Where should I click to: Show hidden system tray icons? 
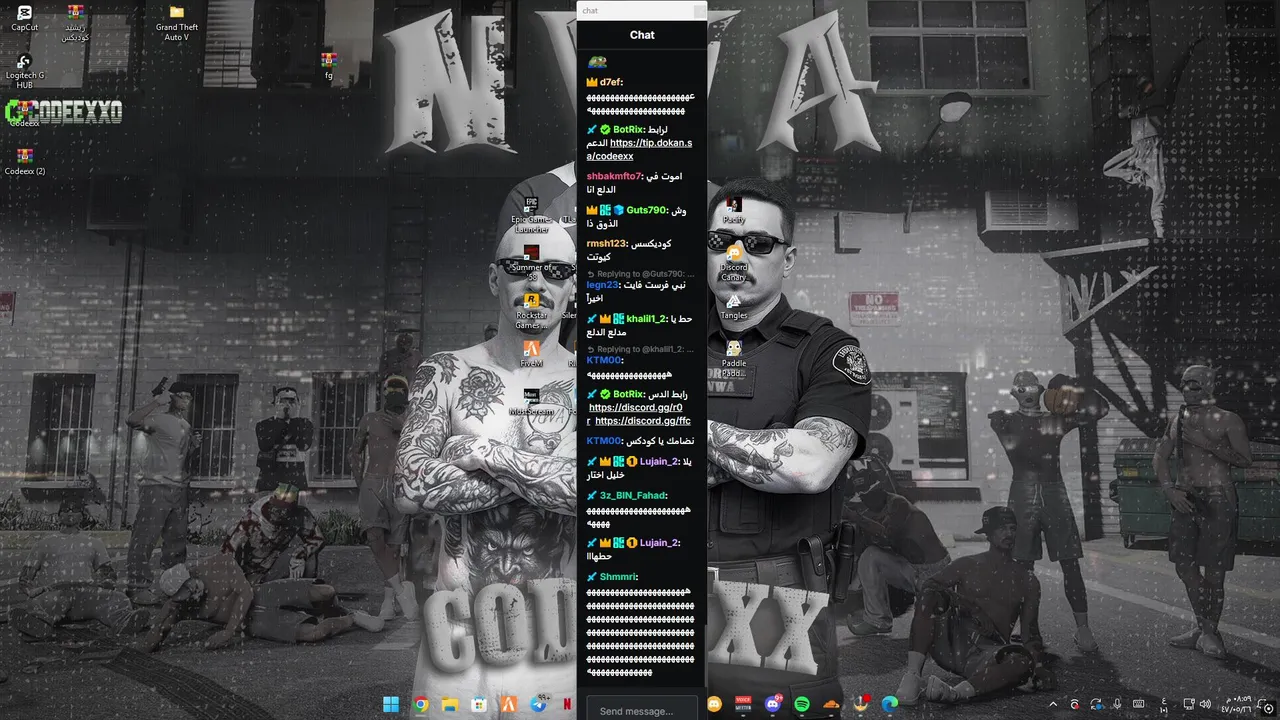1052,704
